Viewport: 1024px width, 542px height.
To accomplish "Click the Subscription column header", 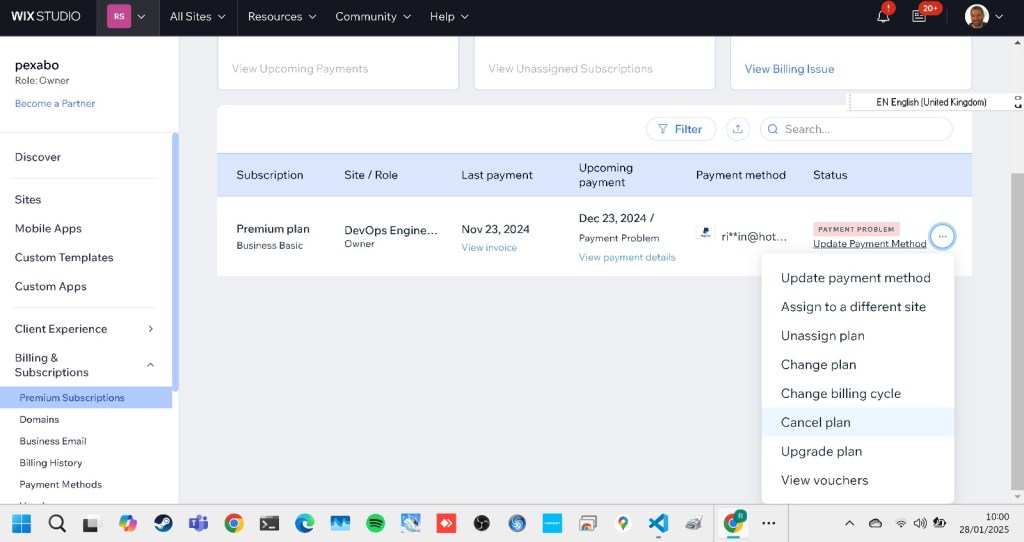I will [x=270, y=175].
